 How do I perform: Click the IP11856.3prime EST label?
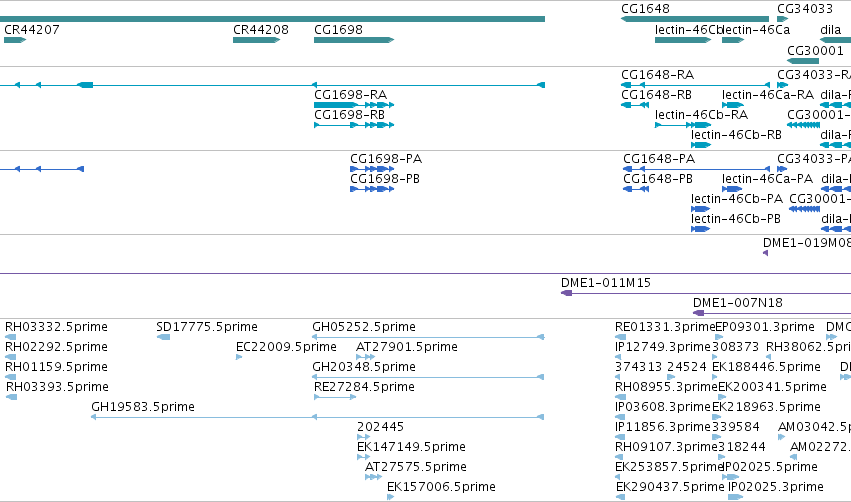coord(663,428)
